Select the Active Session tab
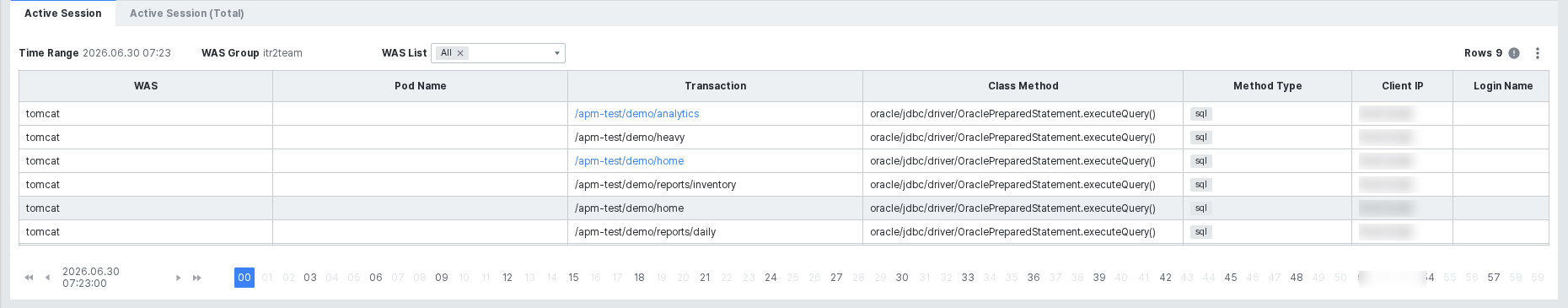 (63, 14)
